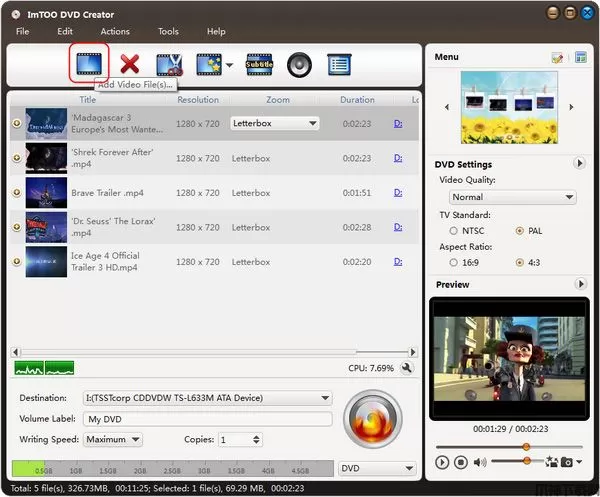Select NTSC TV standard
600x497 pixels.
[454, 231]
